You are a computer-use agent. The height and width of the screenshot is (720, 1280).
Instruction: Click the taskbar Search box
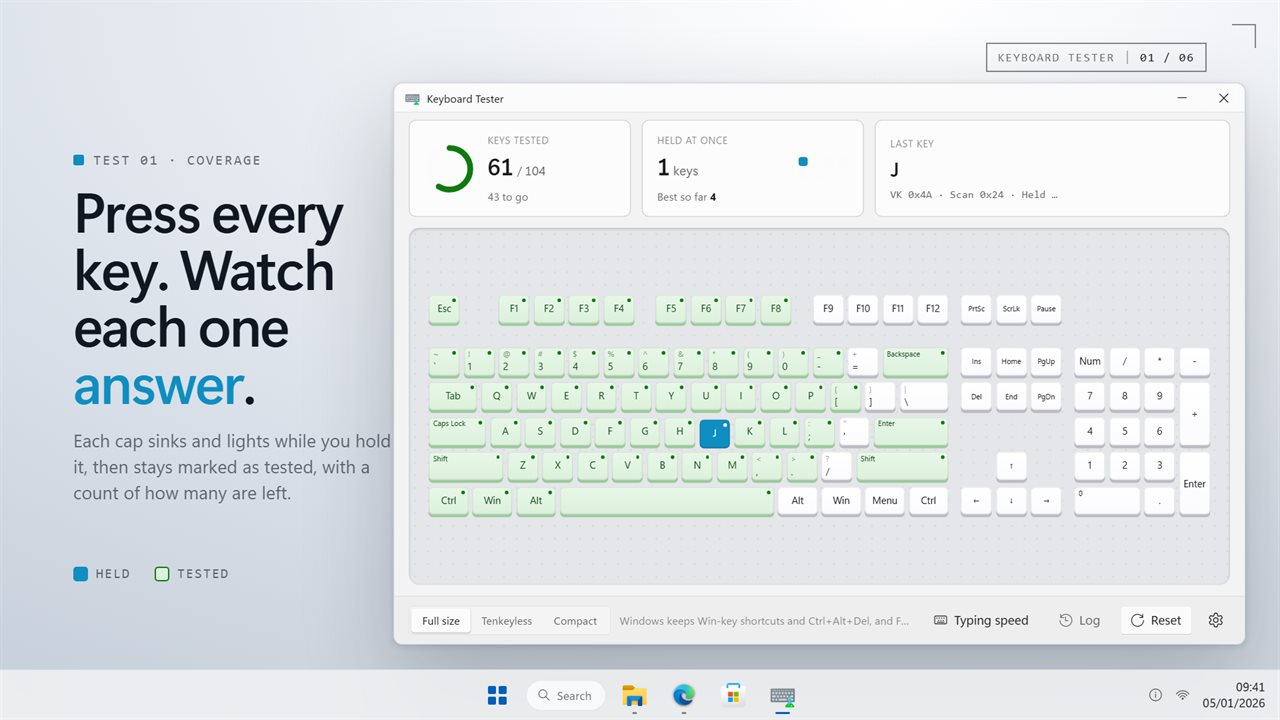pyautogui.click(x=566, y=695)
